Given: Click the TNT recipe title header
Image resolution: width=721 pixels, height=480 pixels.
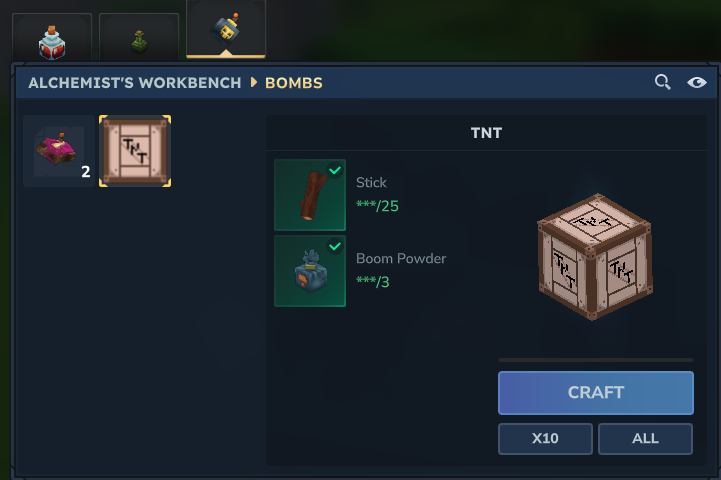Looking at the screenshot, I should (486, 133).
